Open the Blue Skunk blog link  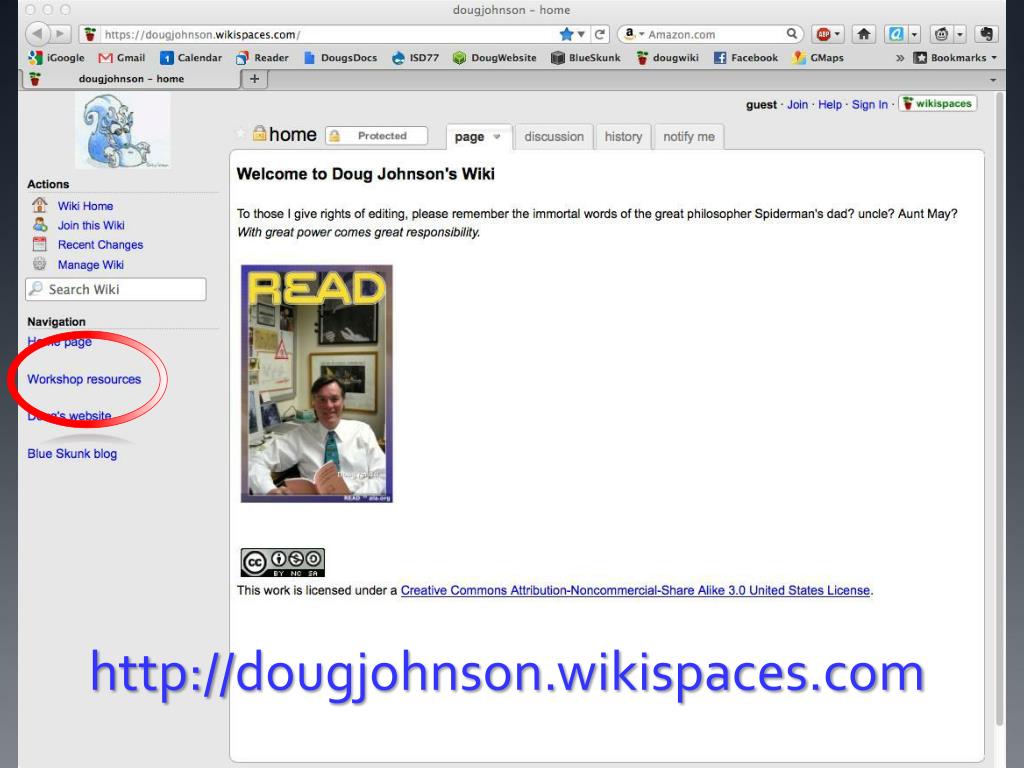click(72, 454)
